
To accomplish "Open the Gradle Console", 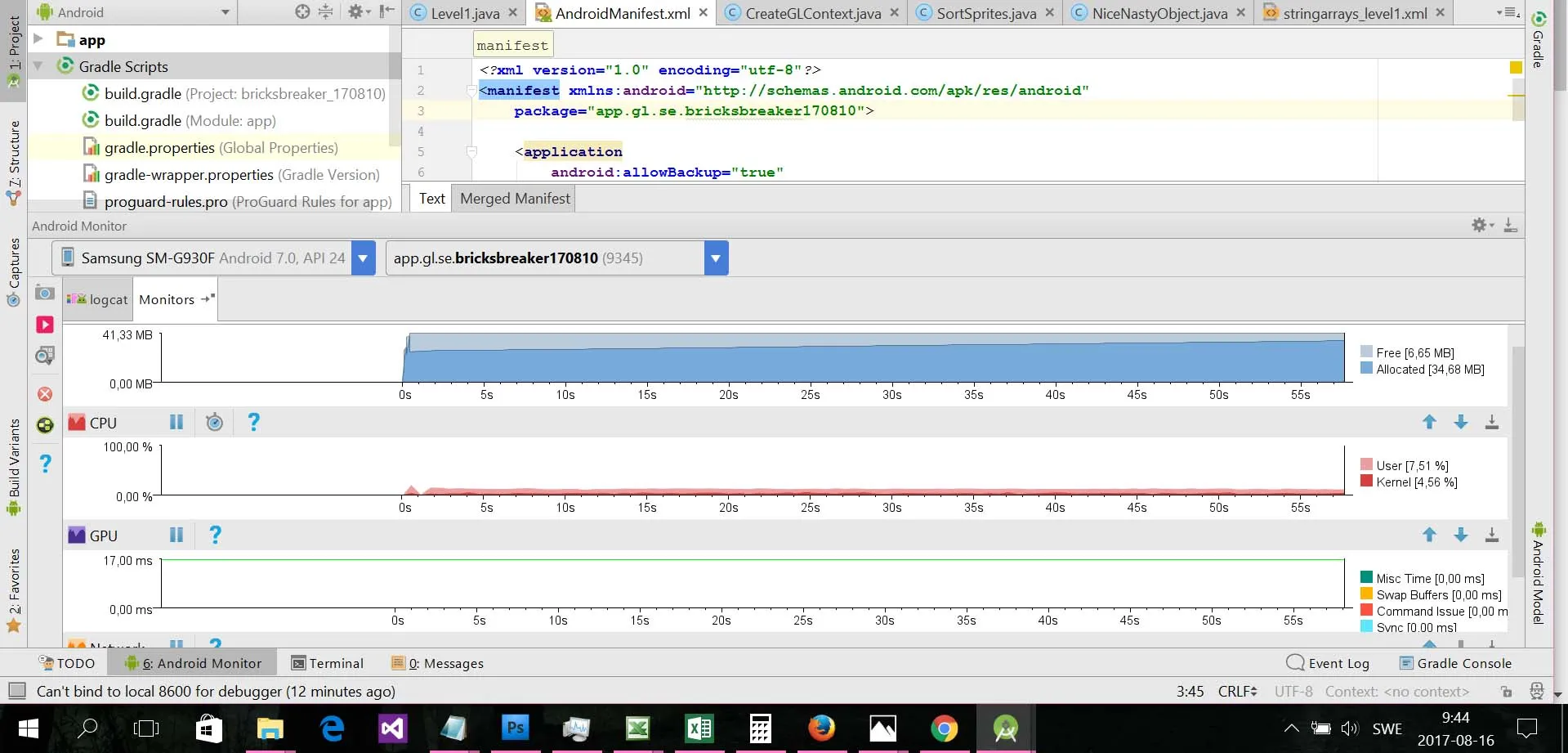I will coord(1456,663).
